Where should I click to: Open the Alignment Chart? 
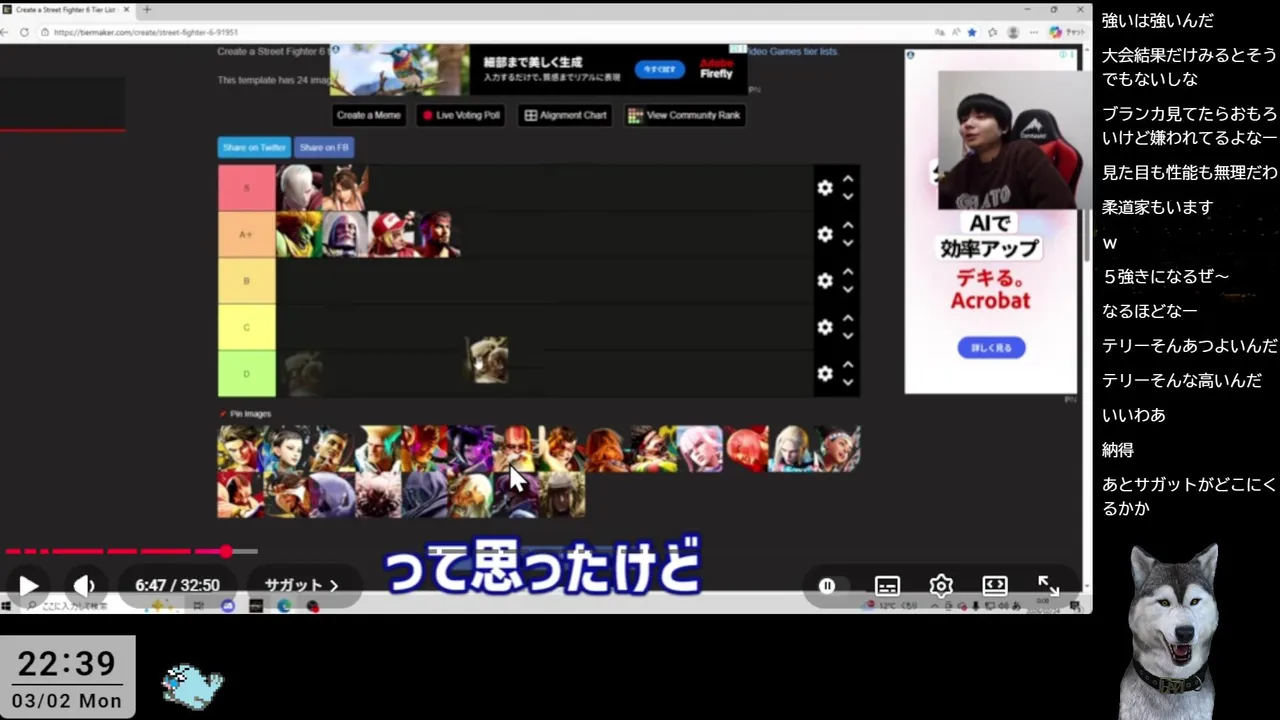pos(566,115)
